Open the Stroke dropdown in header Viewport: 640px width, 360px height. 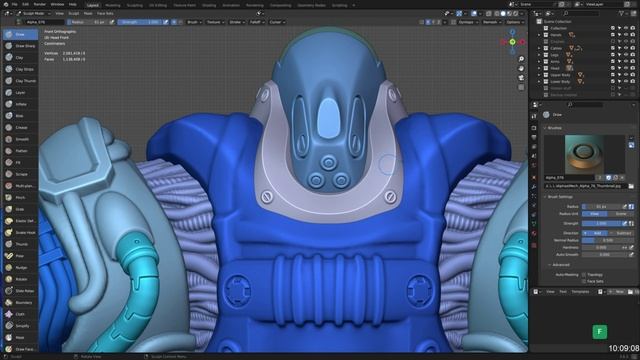click(x=237, y=22)
